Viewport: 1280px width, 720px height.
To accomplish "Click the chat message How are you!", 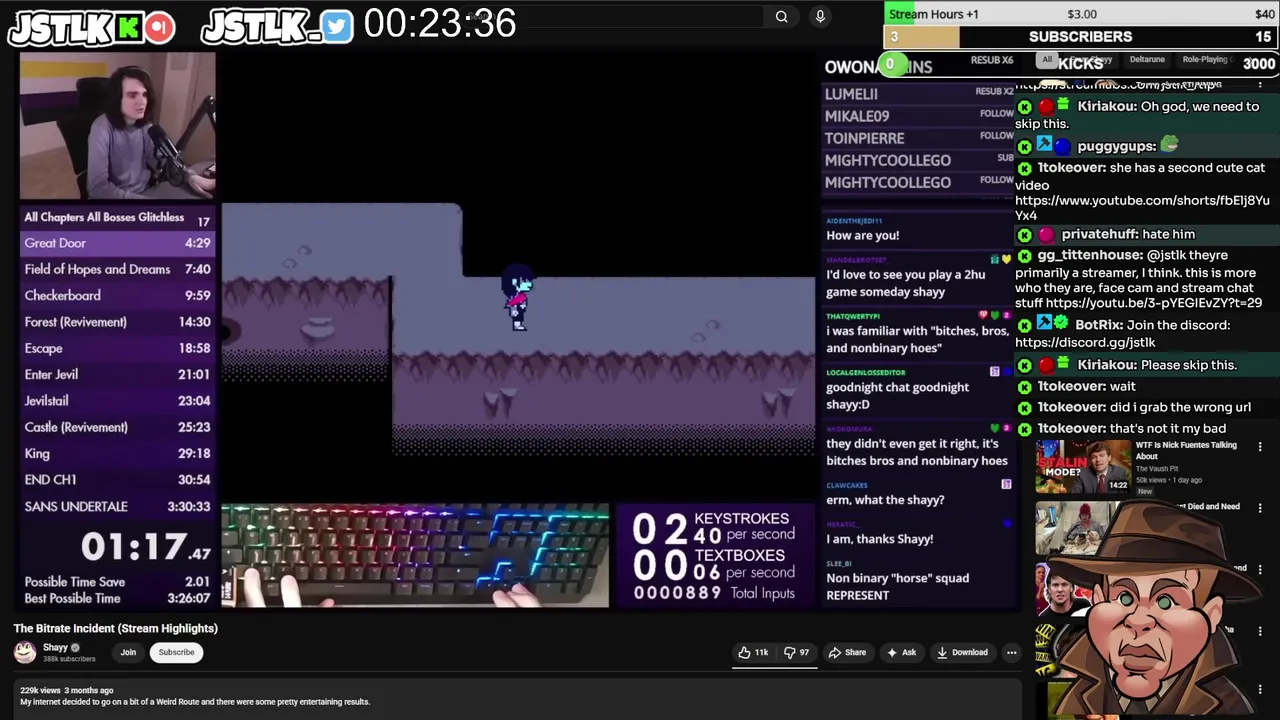I will (862, 235).
